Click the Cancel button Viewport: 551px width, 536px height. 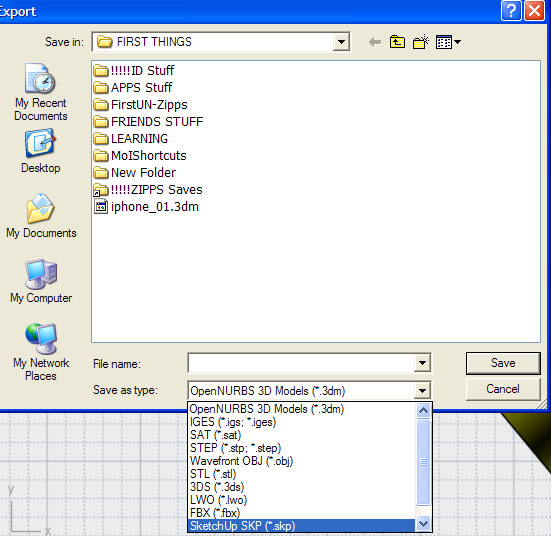pyautogui.click(x=503, y=389)
